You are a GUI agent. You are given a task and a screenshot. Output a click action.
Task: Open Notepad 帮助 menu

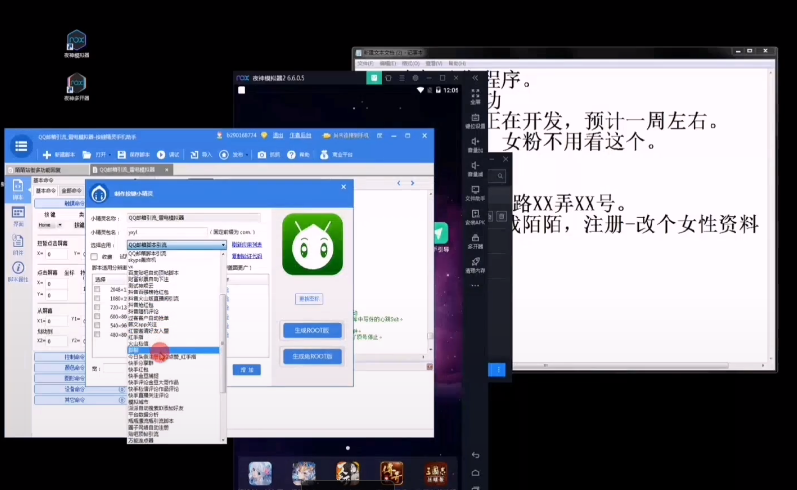pos(457,64)
